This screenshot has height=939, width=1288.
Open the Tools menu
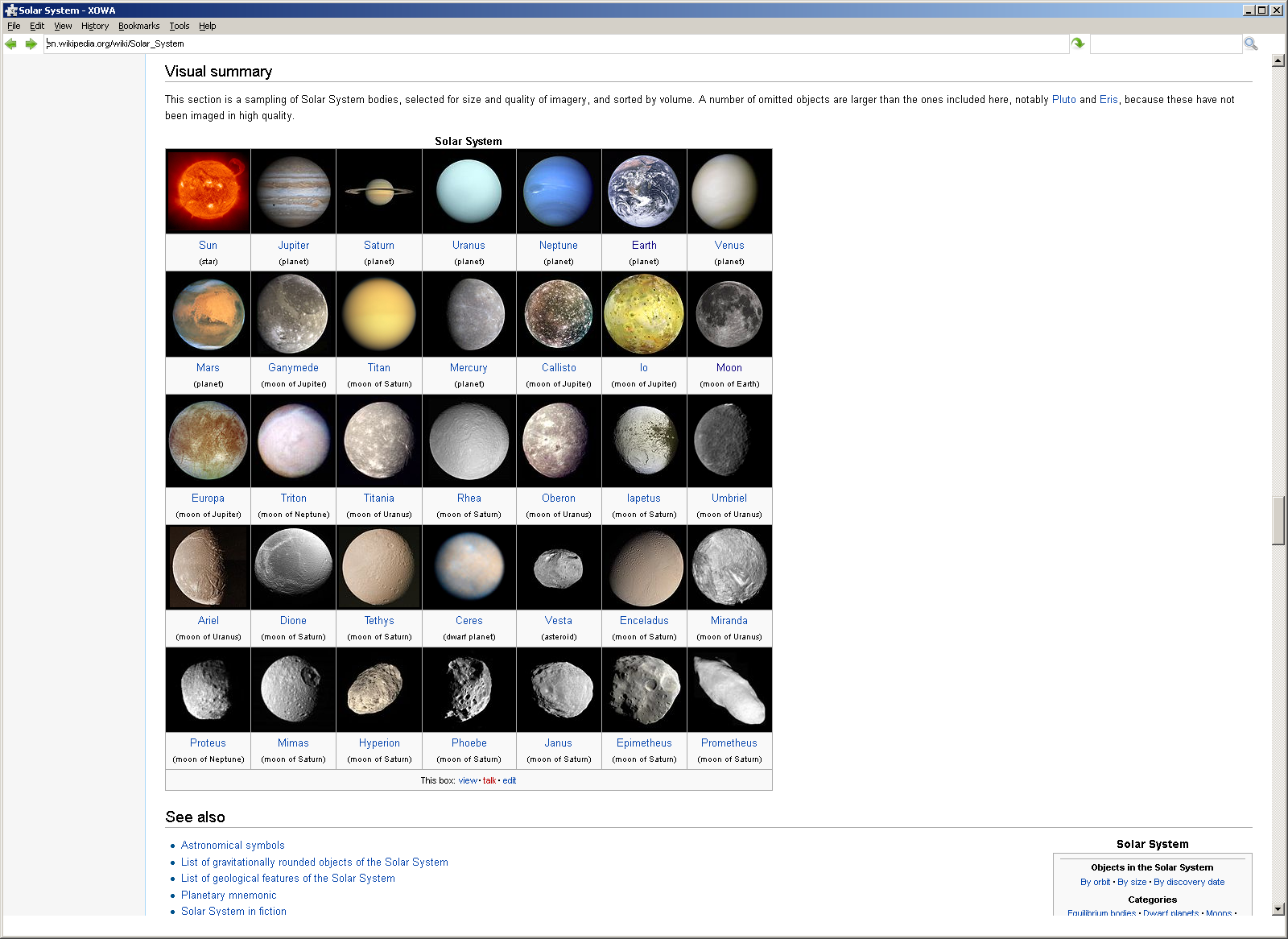pyautogui.click(x=179, y=26)
